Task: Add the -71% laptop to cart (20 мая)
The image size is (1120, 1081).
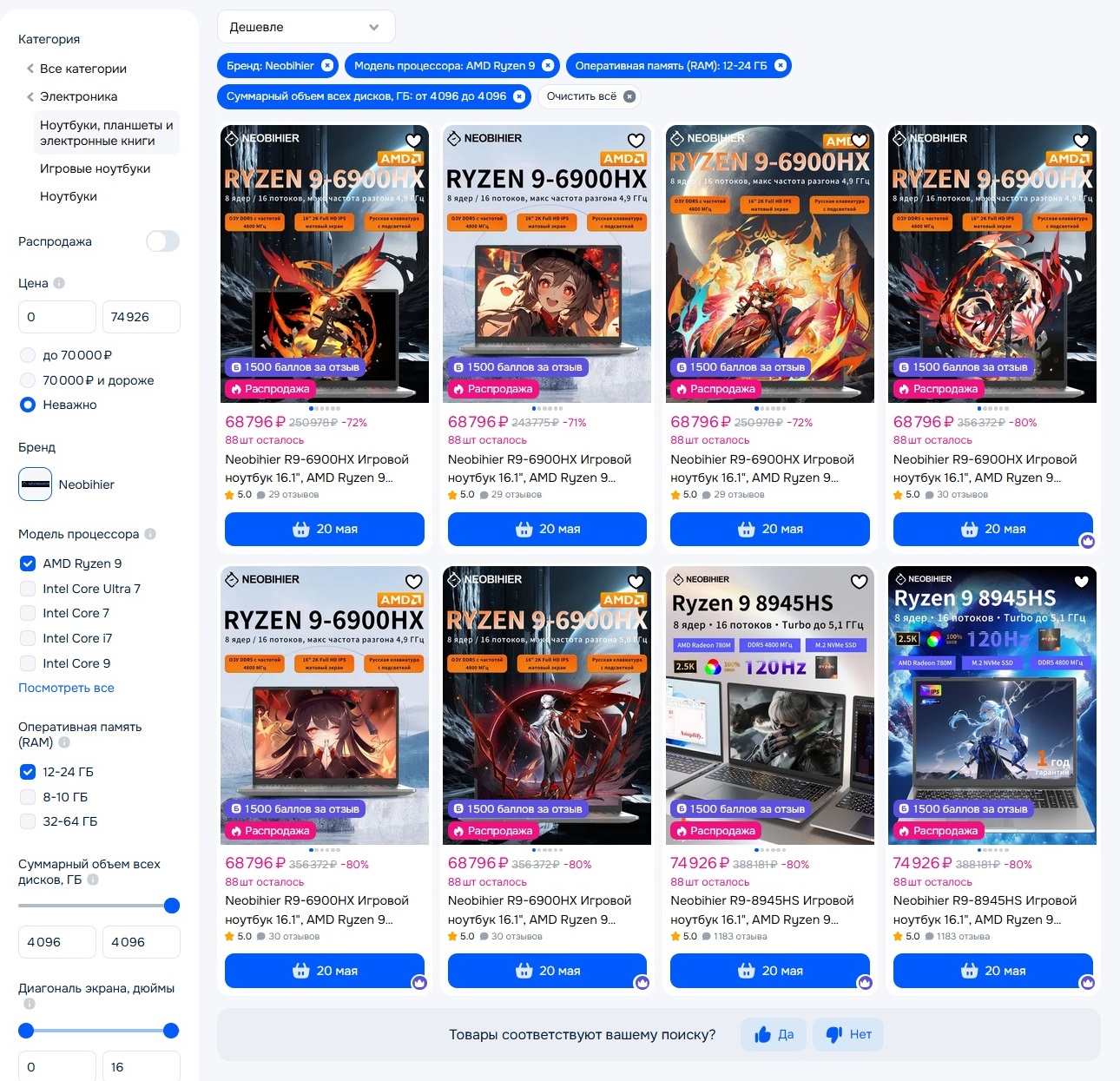Action: tap(547, 529)
